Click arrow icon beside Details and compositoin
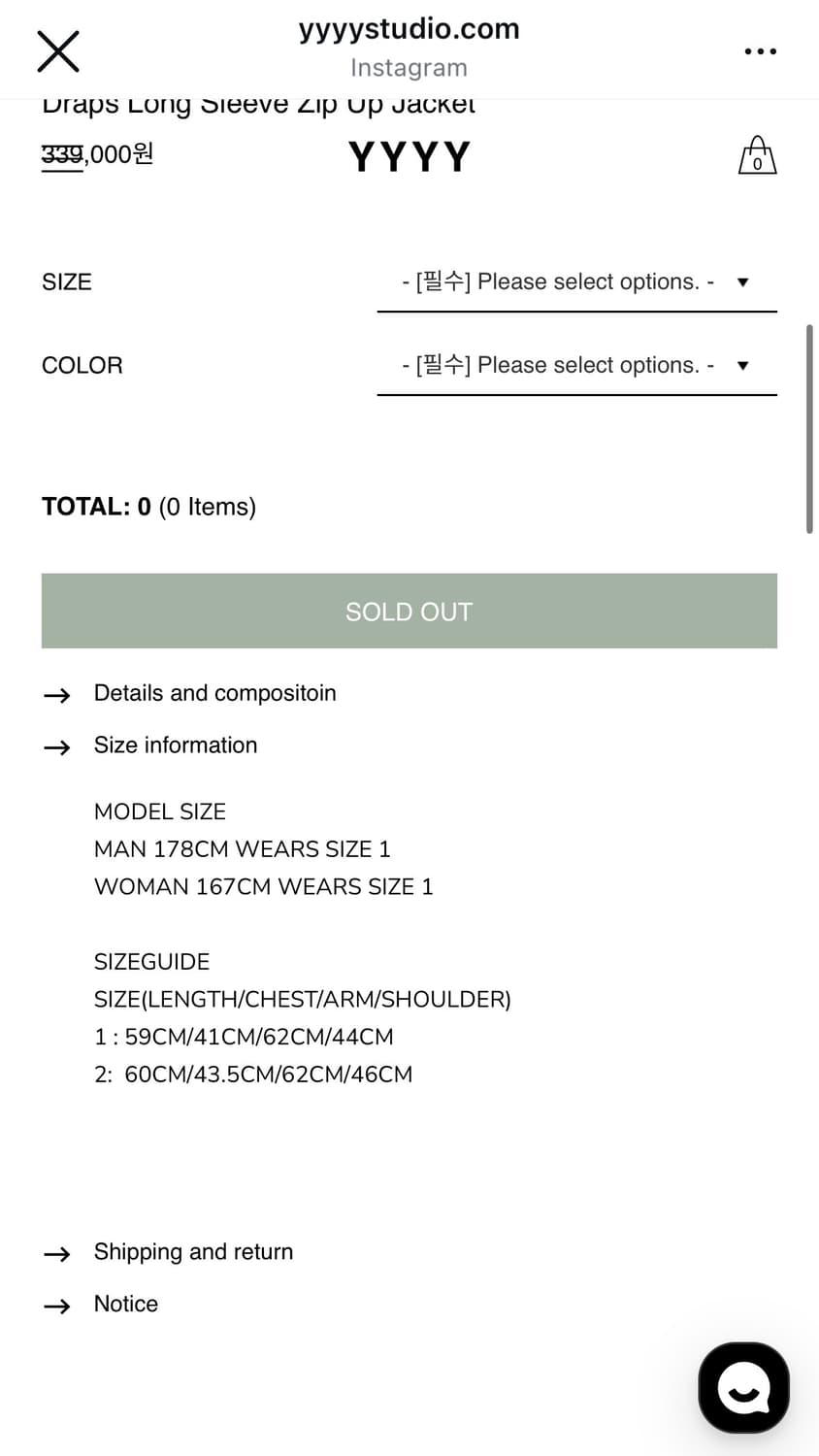Screen dimensions: 819x1456 (x=57, y=695)
